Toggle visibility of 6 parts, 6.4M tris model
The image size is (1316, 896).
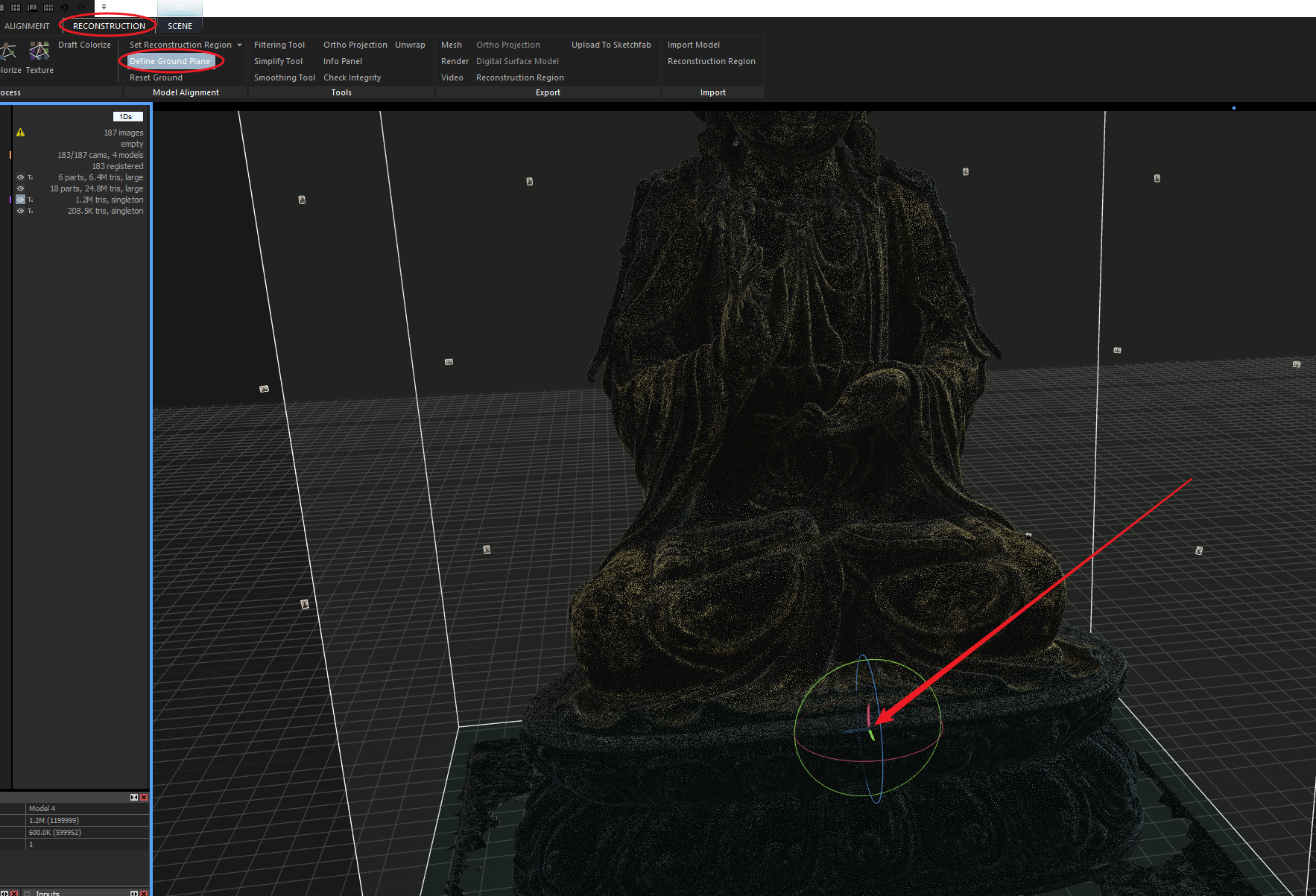[x=20, y=178]
